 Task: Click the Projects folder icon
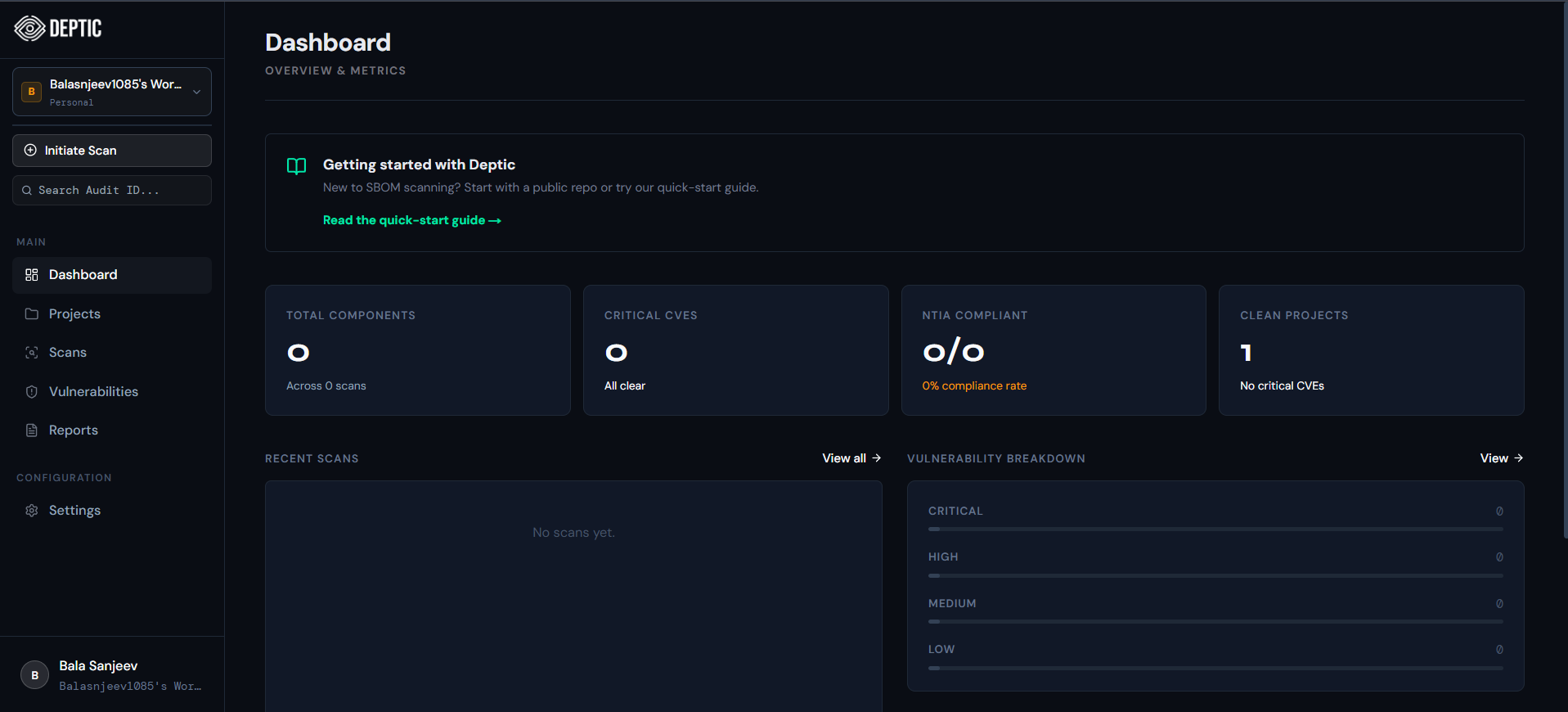32,314
